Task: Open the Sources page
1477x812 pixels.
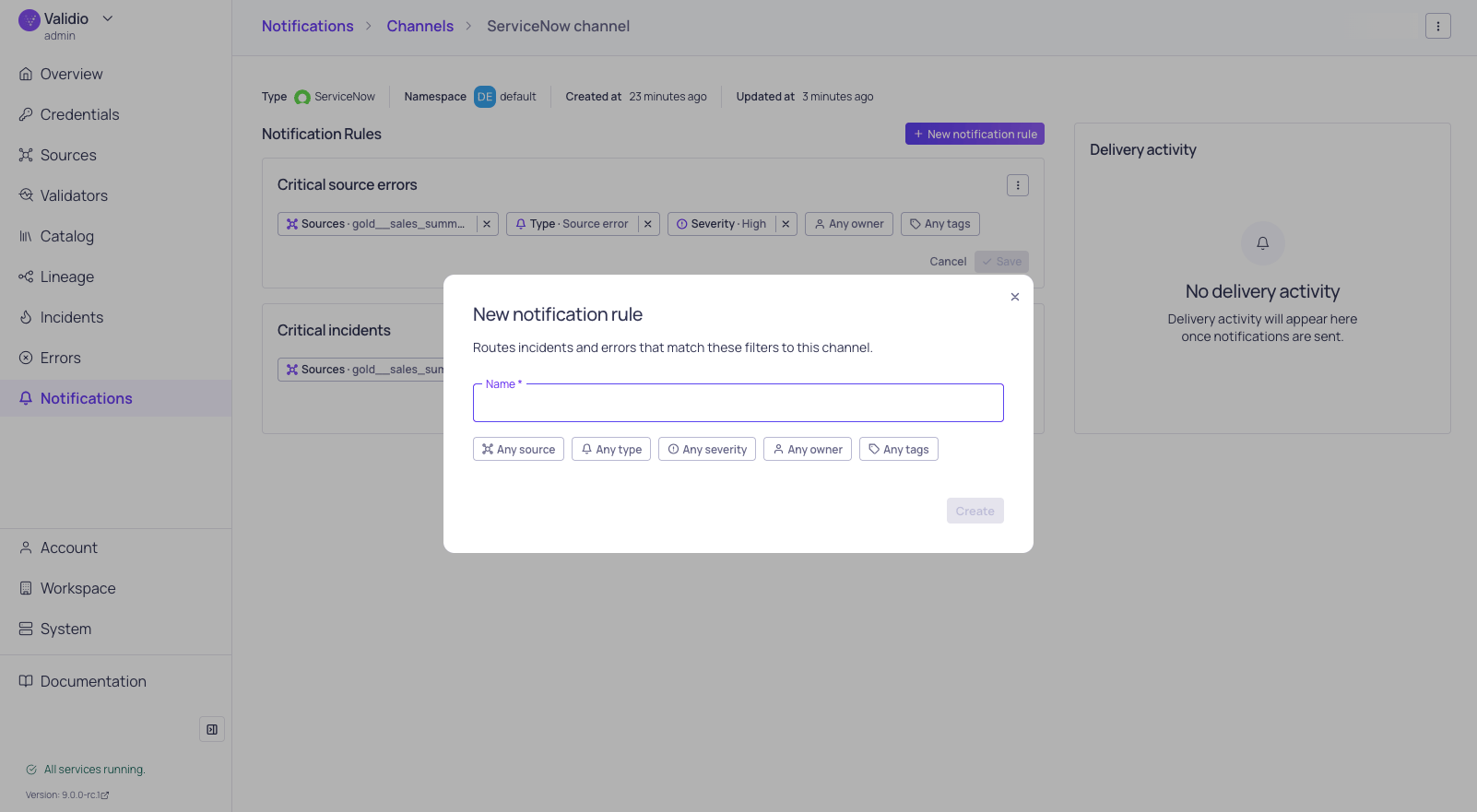Action: (x=116, y=155)
